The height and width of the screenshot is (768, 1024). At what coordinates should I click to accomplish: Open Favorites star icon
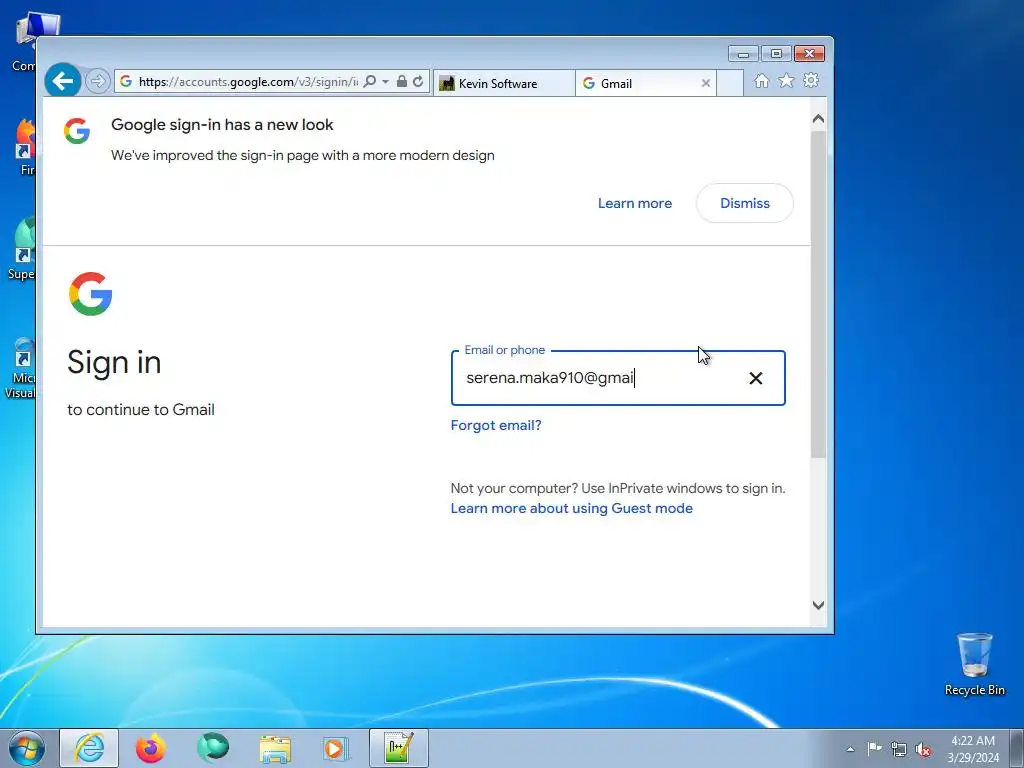click(786, 81)
